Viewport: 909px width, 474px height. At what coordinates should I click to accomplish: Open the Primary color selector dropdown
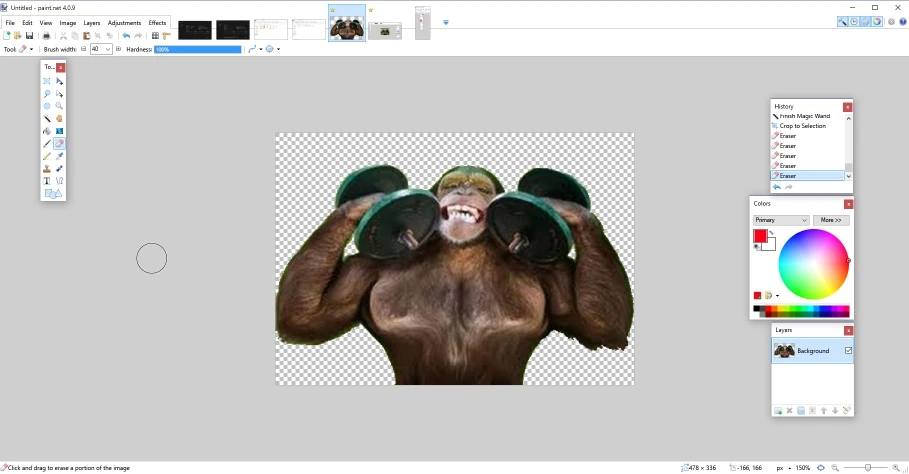[781, 220]
